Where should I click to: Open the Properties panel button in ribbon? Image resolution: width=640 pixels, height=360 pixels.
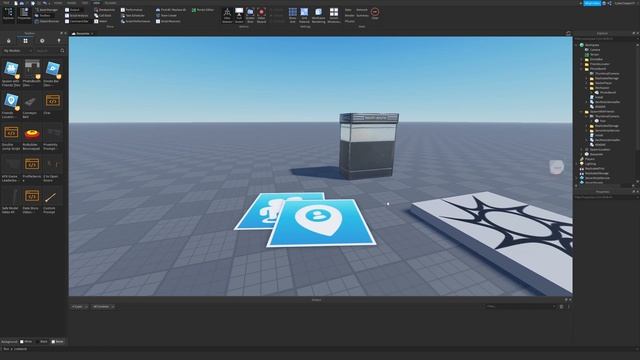click(24, 14)
